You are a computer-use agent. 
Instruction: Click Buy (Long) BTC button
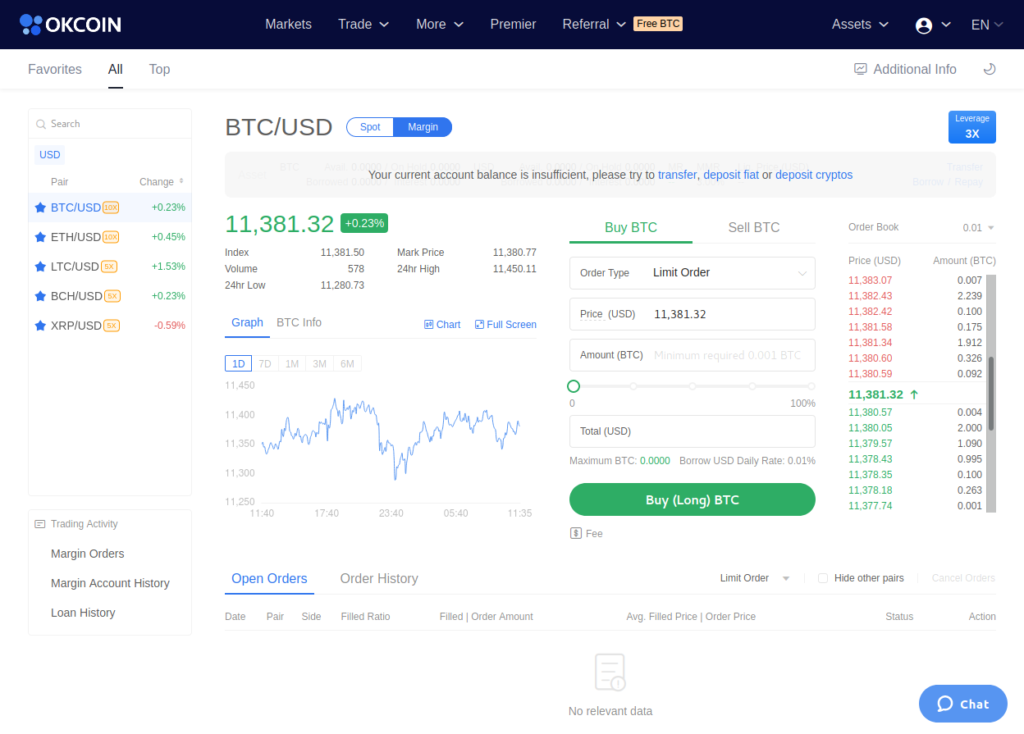[x=692, y=500]
